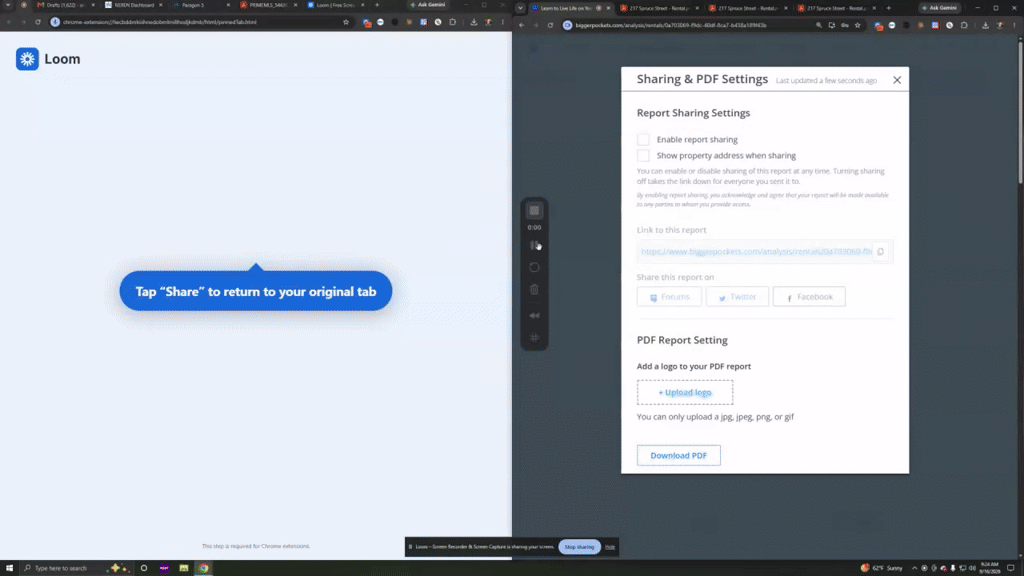Open Chrome from the Windows taskbar

(x=204, y=568)
